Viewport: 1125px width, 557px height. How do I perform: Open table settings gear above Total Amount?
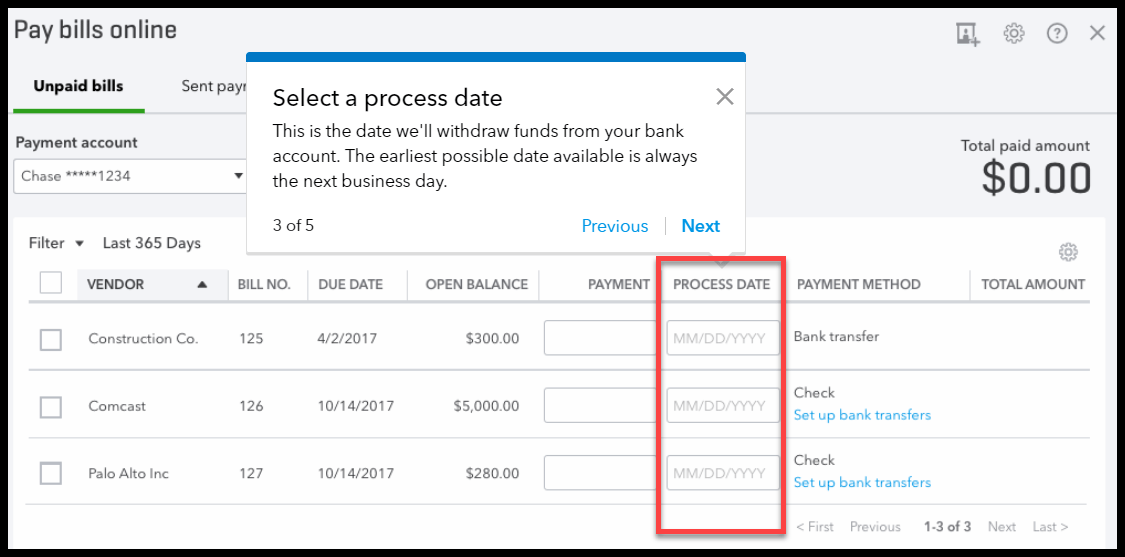click(x=1068, y=251)
